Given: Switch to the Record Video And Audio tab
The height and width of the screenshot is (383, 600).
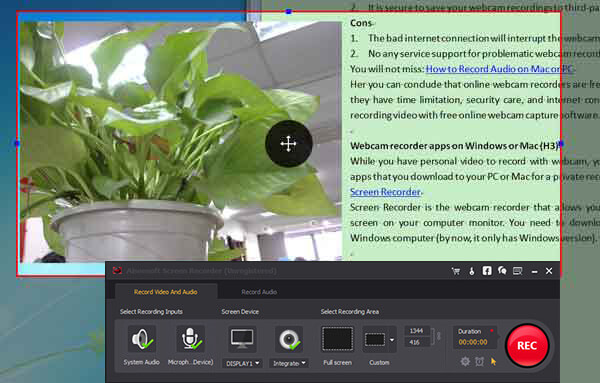Looking at the screenshot, I should (166, 292).
